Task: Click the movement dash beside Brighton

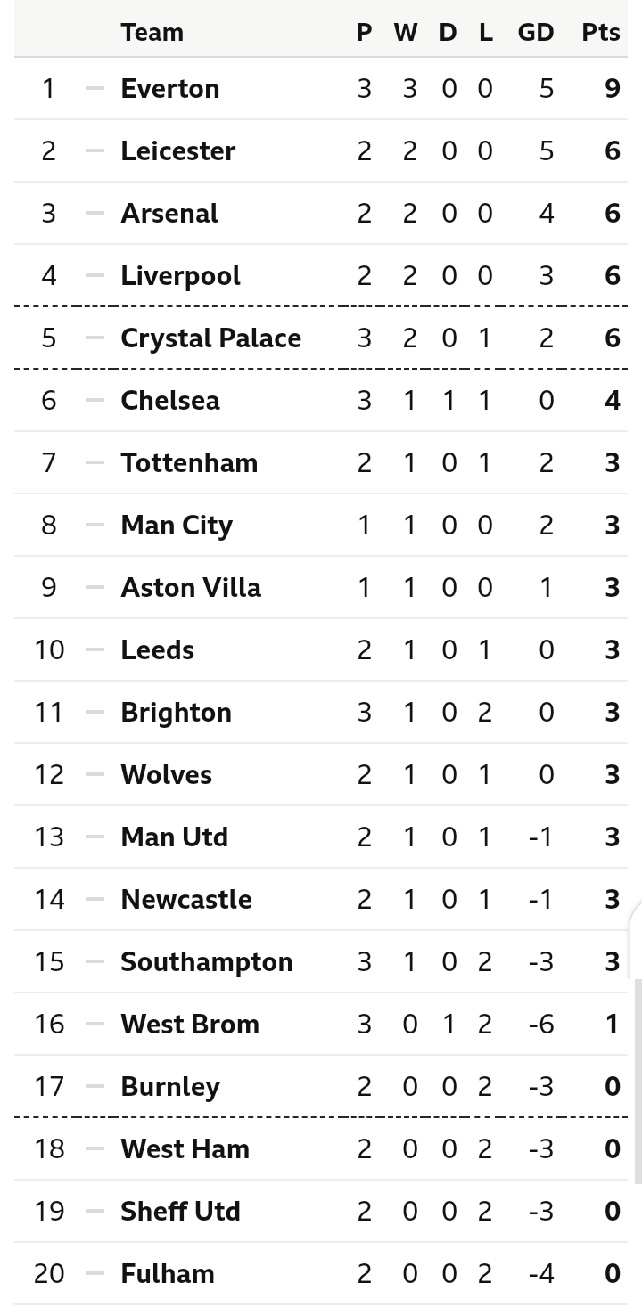Action: 95,713
